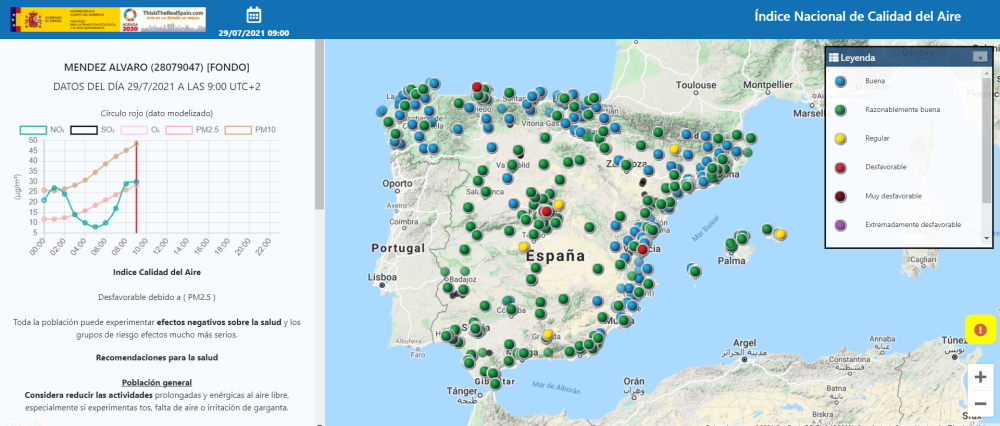Select the red station marker near Valencia
This screenshot has height=426, width=1000.
tap(642, 249)
